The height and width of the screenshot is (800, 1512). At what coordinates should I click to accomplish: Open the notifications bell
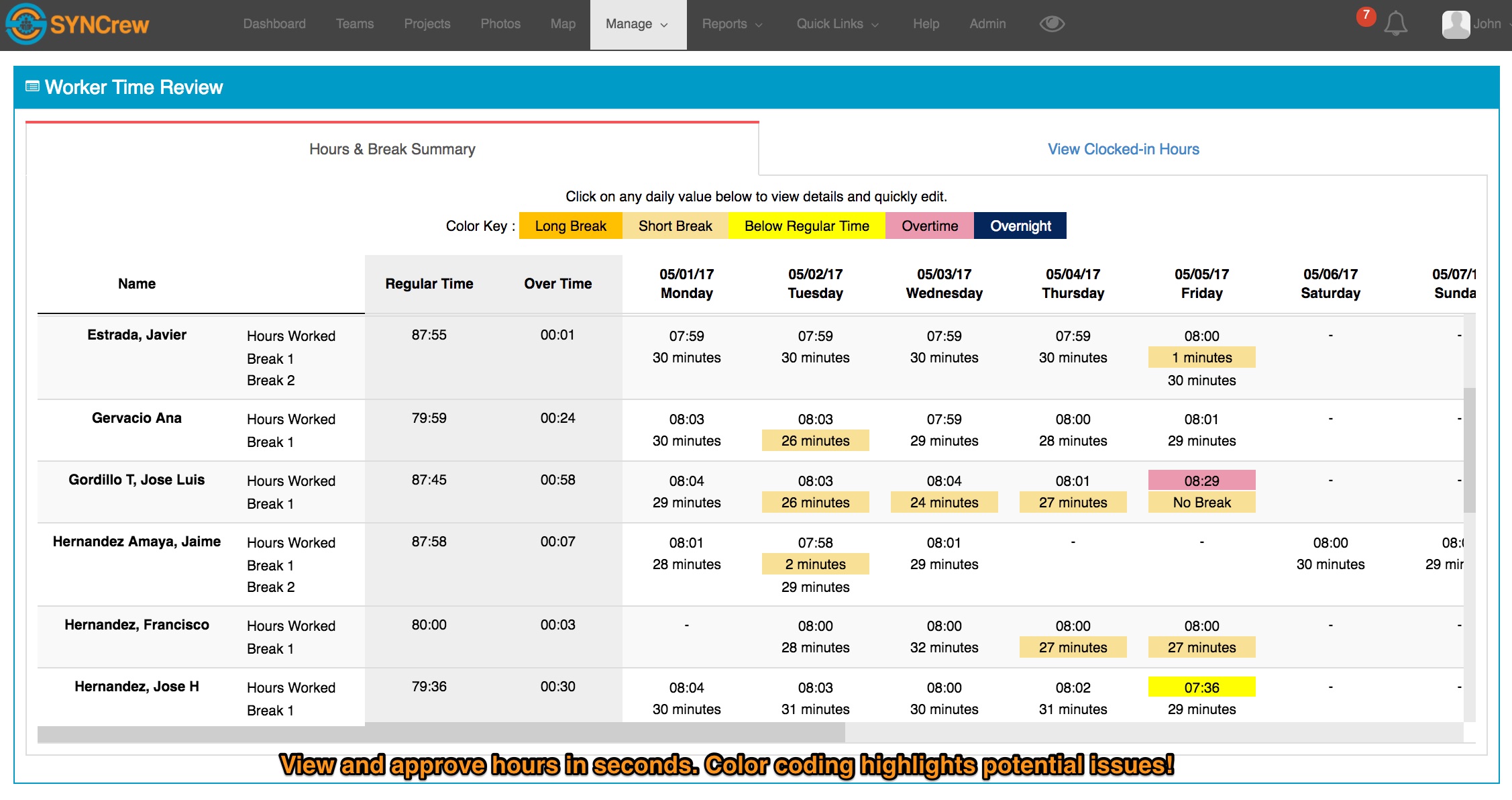(x=1395, y=24)
